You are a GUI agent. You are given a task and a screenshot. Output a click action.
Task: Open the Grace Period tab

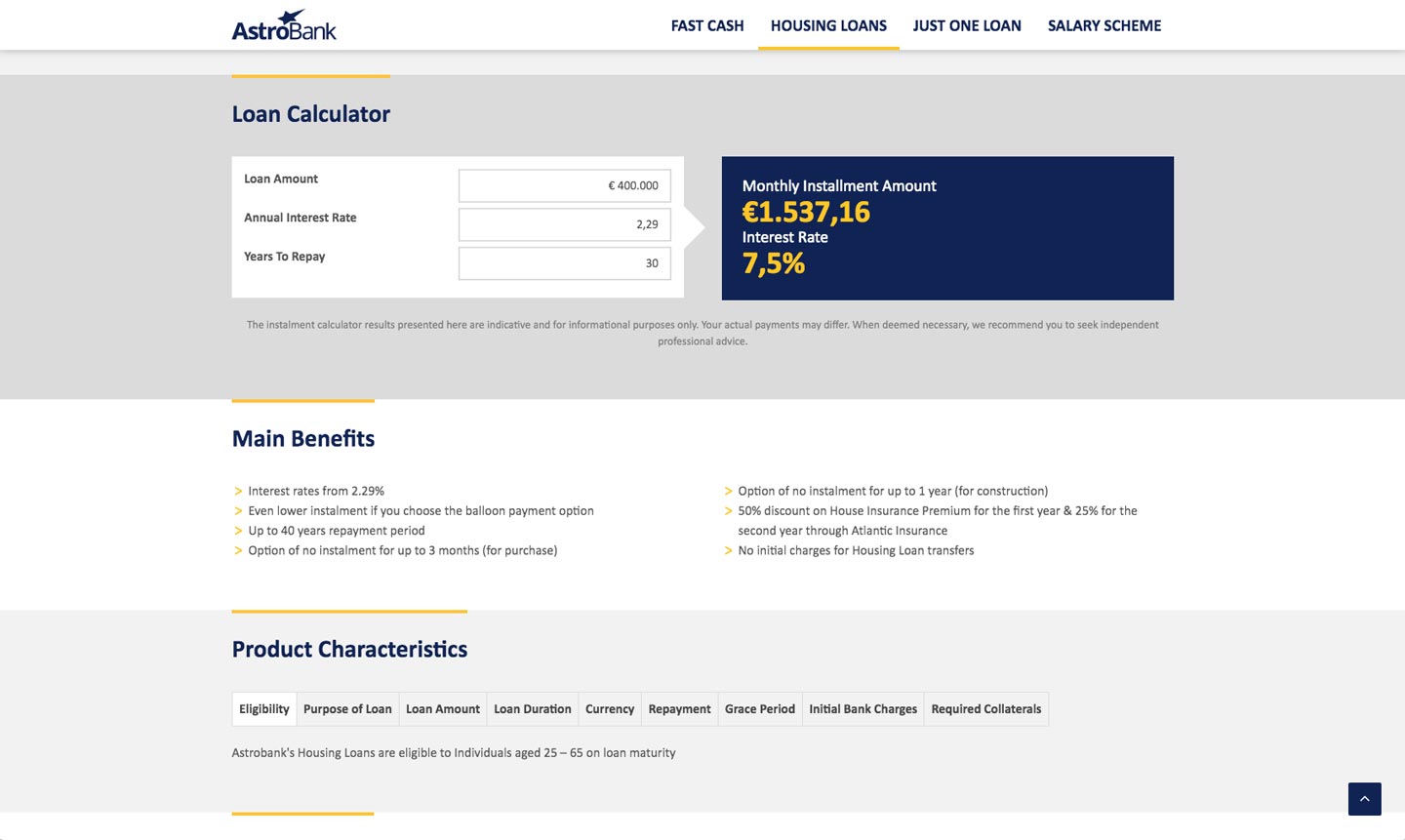click(x=760, y=709)
